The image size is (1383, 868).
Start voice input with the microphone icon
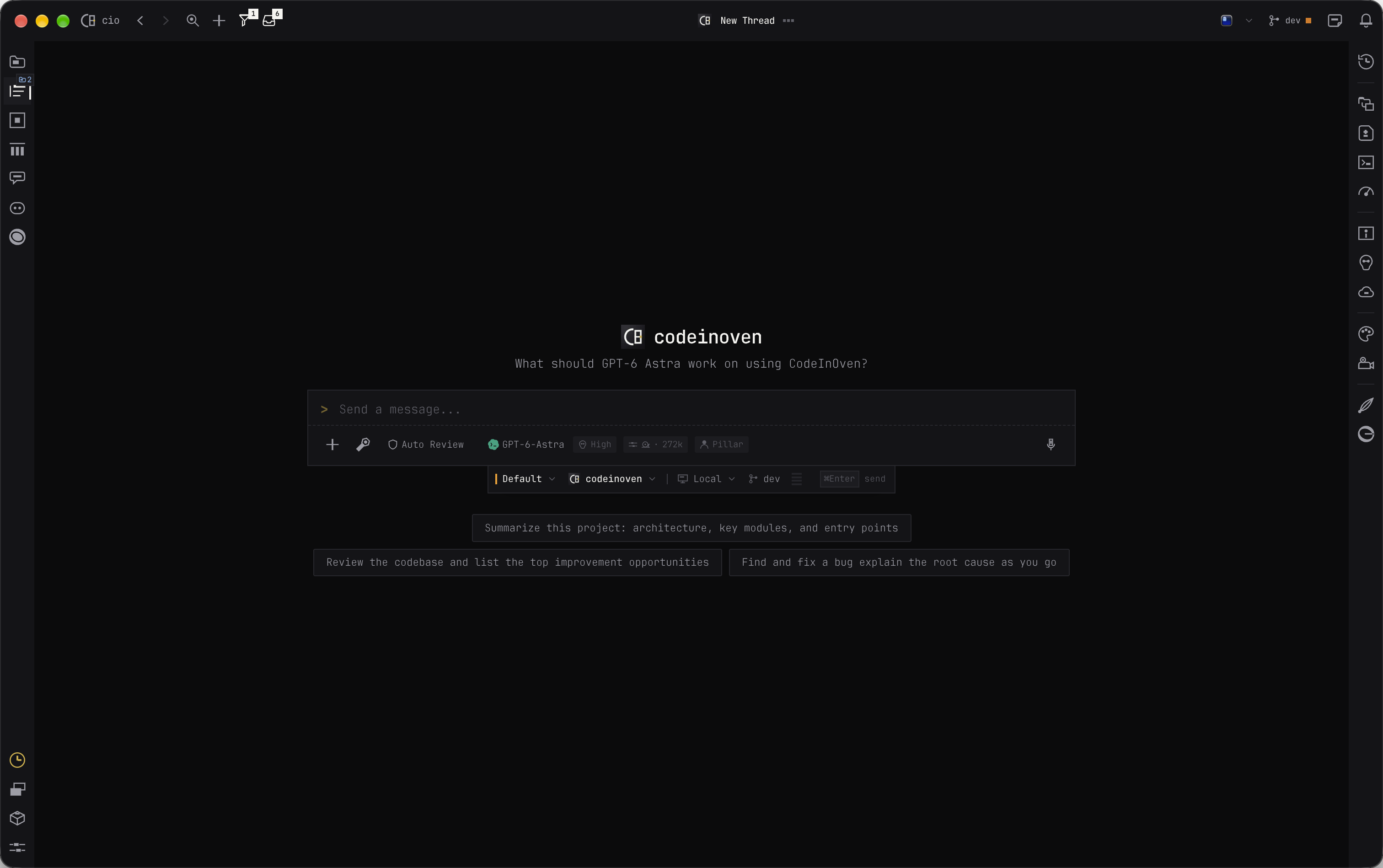1051,445
